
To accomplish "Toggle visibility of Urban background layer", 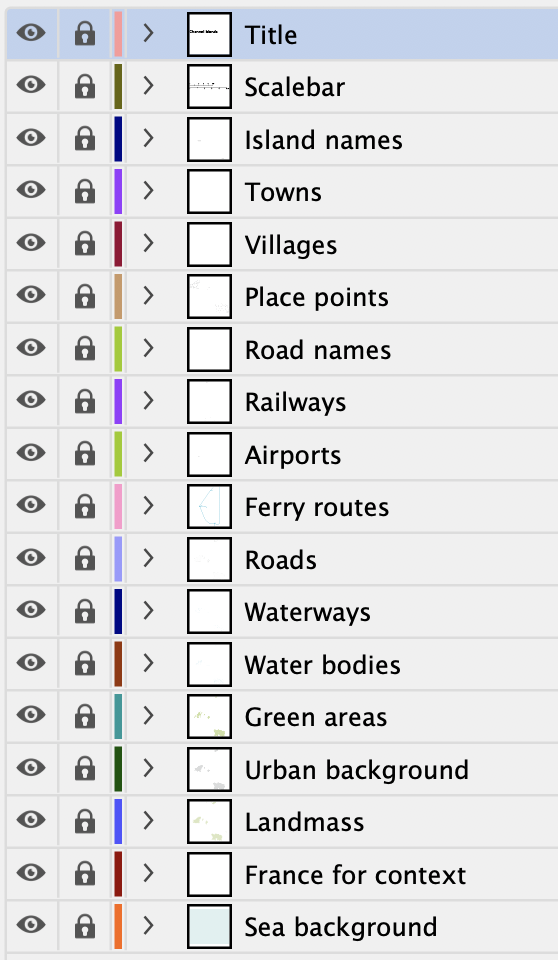I will point(31,767).
